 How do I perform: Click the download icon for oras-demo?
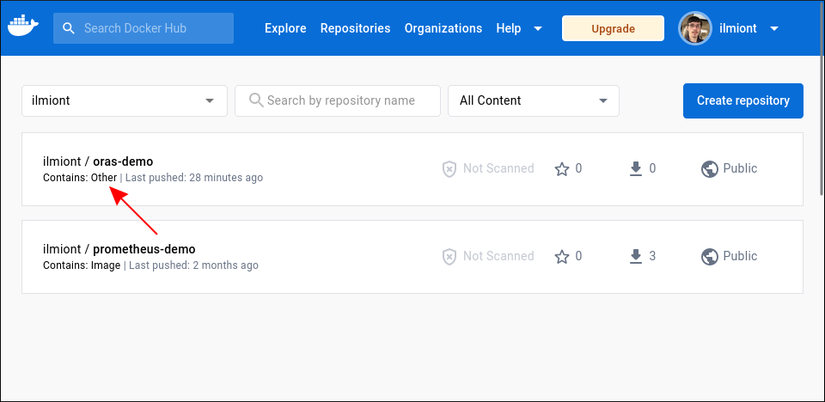point(635,169)
